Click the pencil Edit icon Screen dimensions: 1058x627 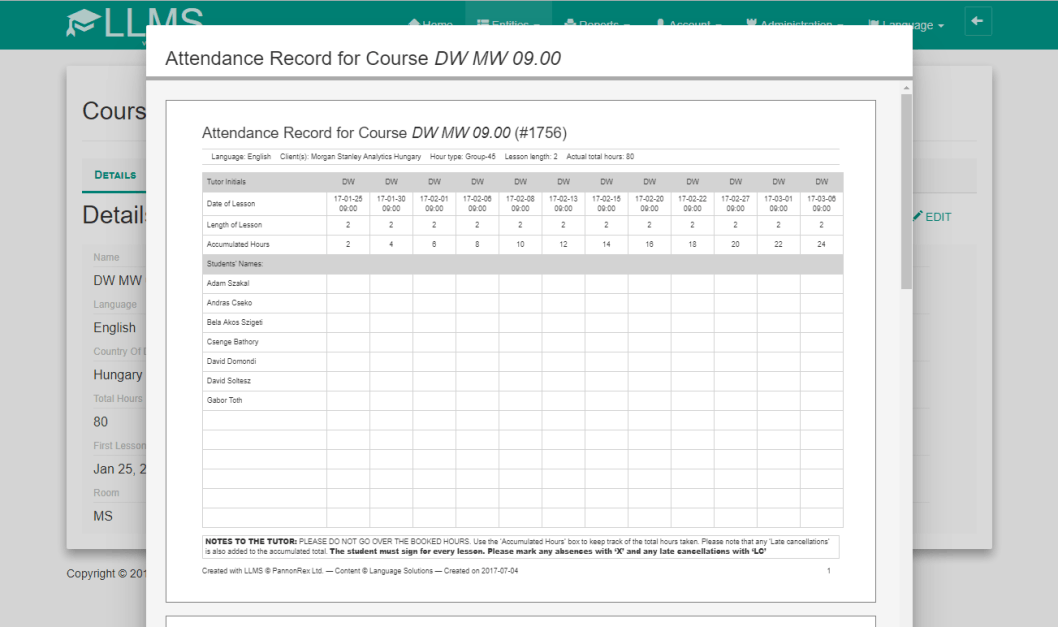tap(918, 216)
